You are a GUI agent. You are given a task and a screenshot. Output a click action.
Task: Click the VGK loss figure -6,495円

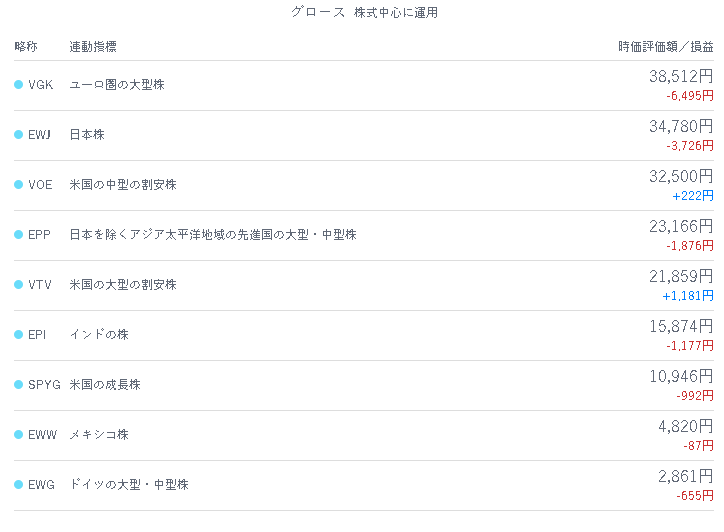[690, 96]
